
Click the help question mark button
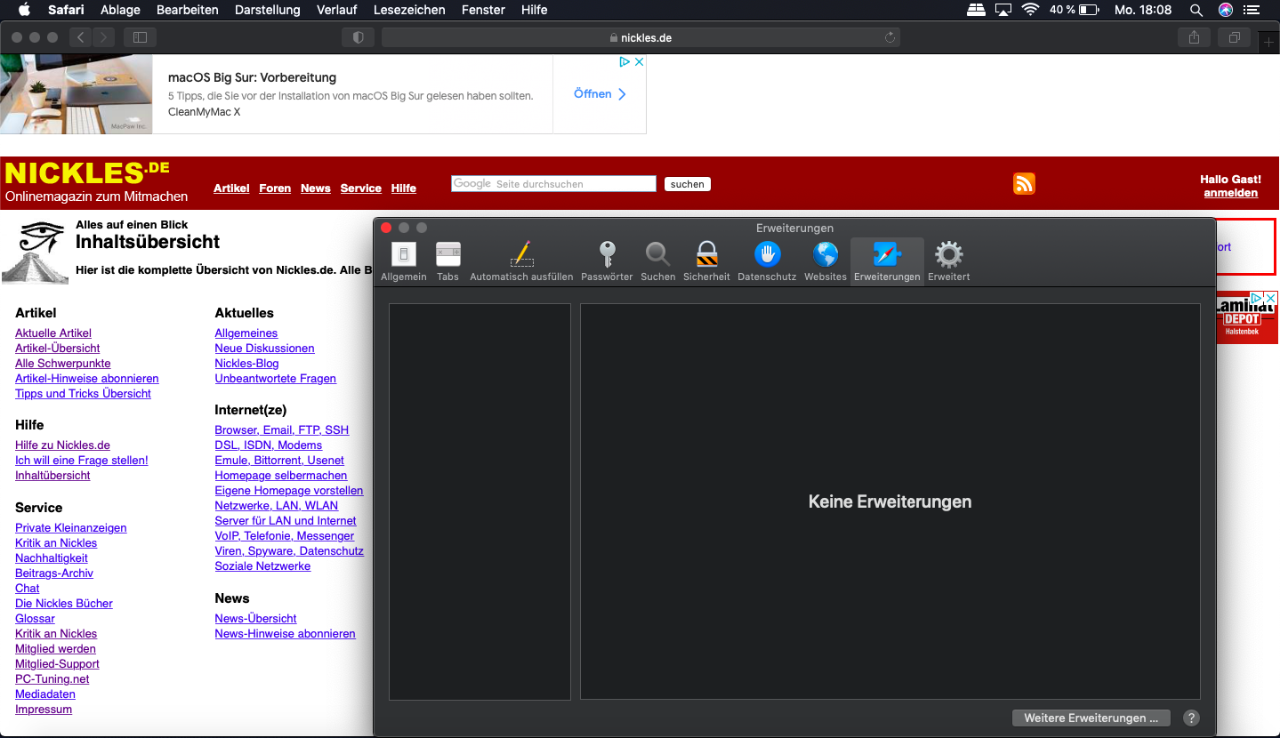1191,718
